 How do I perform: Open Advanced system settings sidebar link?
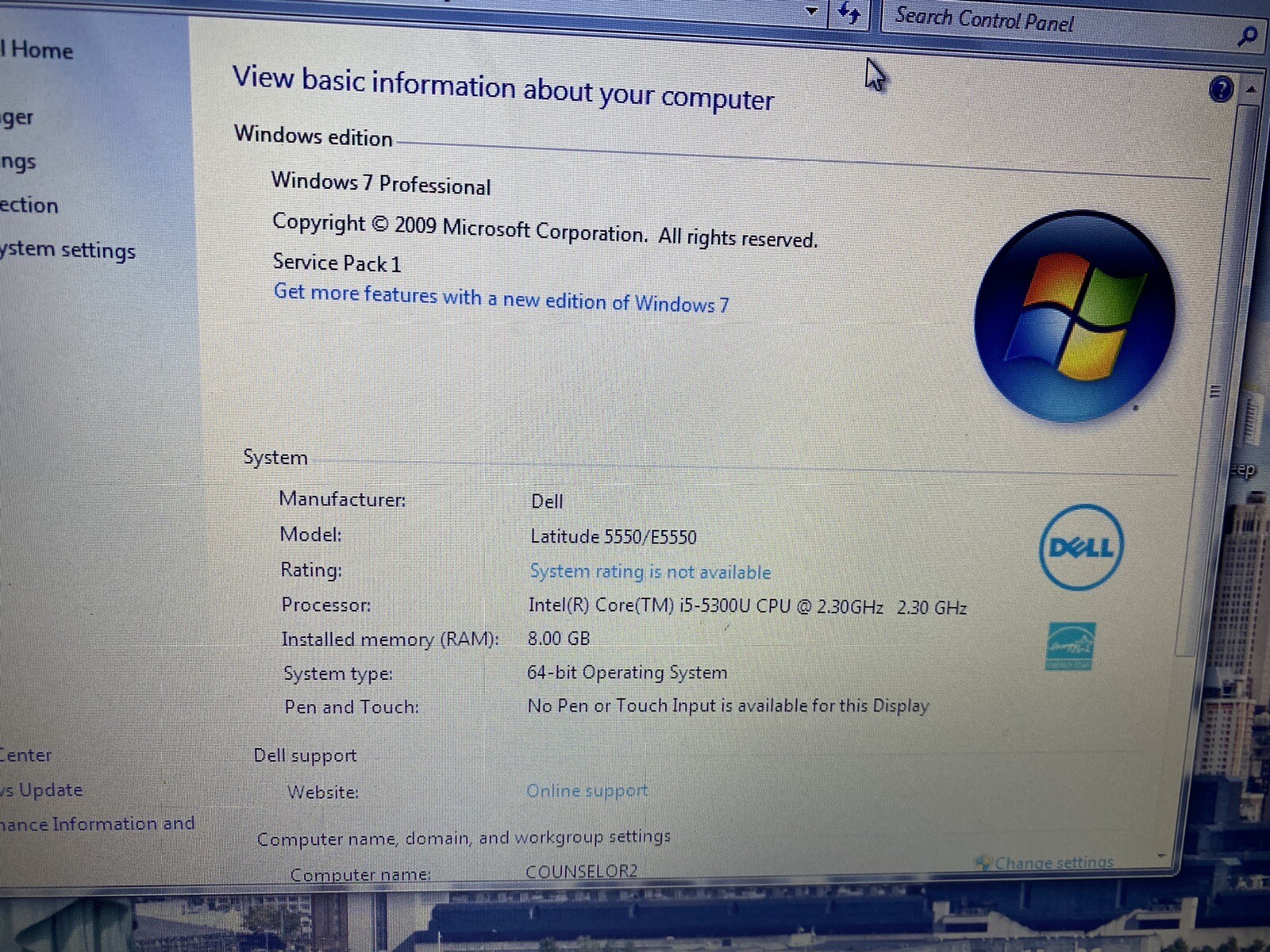point(67,250)
